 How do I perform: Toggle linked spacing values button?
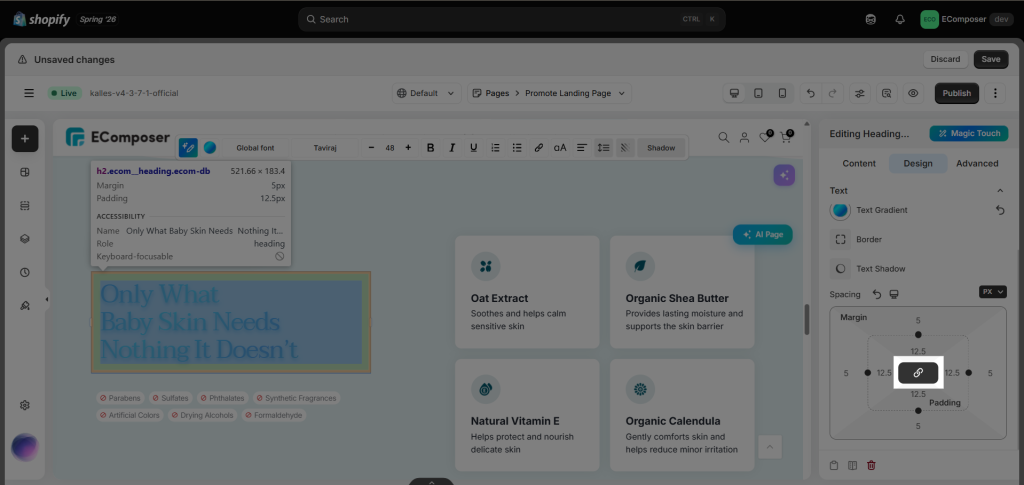pyautogui.click(x=918, y=373)
